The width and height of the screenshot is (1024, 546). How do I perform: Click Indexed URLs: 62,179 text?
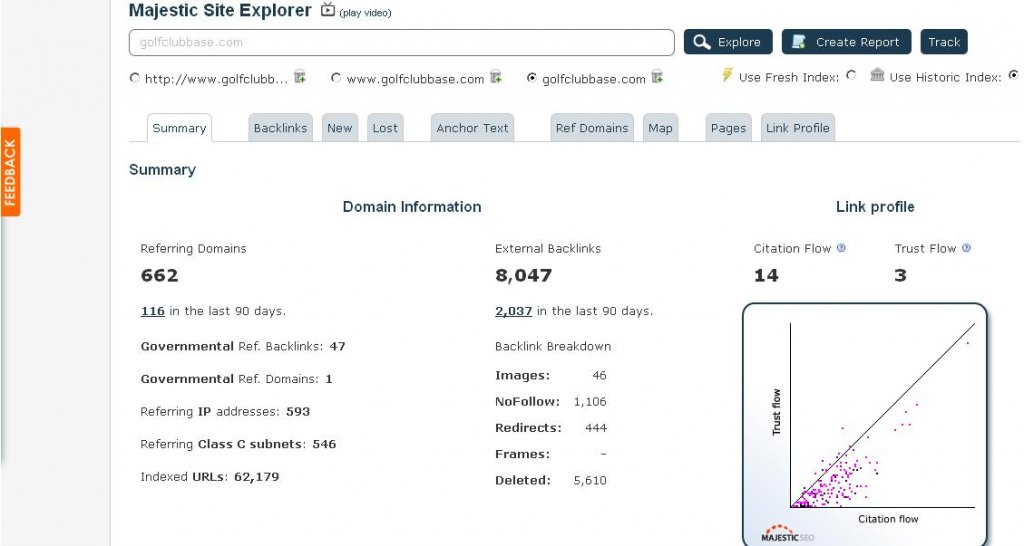coord(210,477)
